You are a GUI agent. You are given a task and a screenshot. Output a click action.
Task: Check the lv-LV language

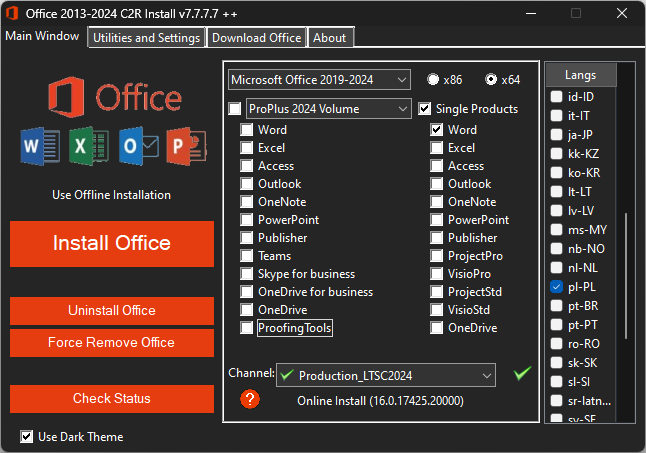pos(556,211)
